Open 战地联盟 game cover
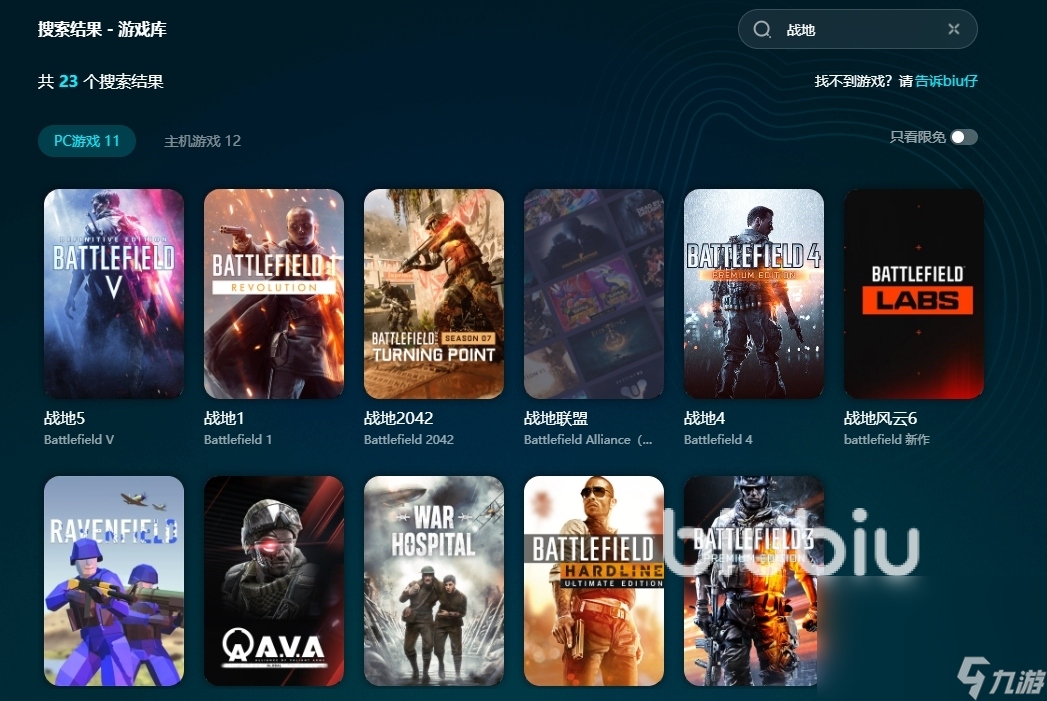The width and height of the screenshot is (1047, 701). (x=594, y=294)
